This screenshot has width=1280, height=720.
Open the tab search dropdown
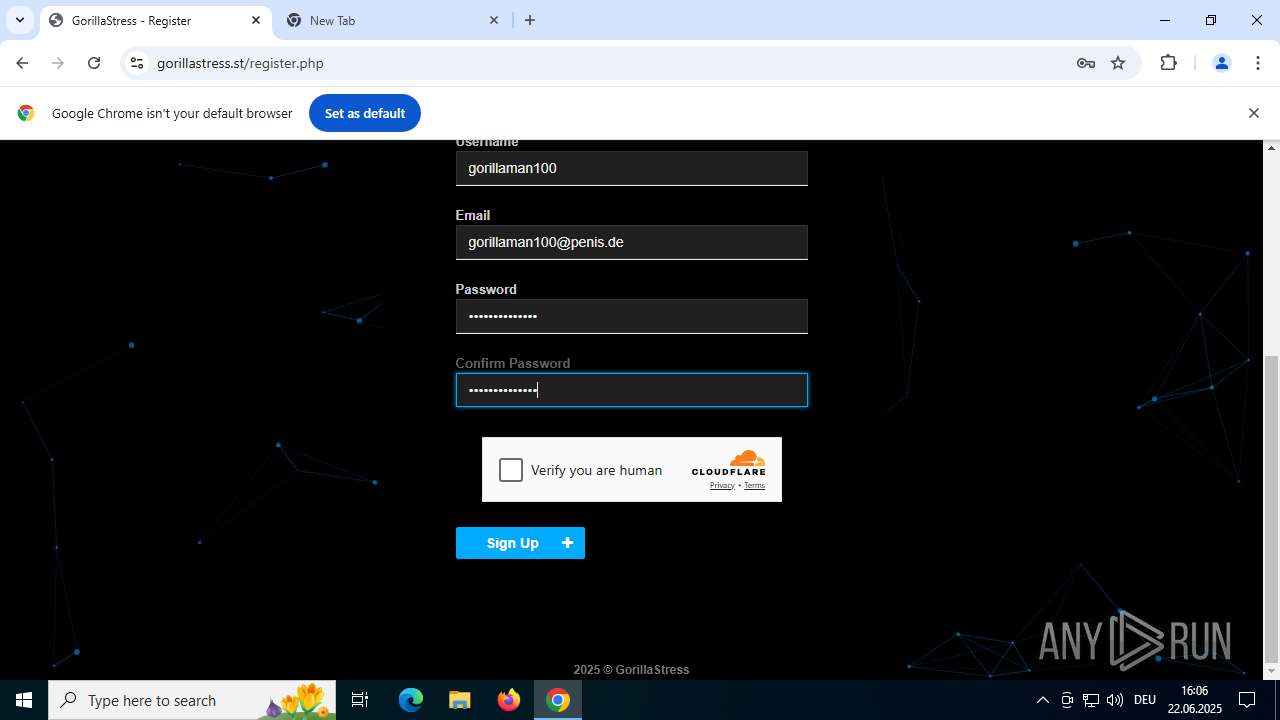coord(19,20)
